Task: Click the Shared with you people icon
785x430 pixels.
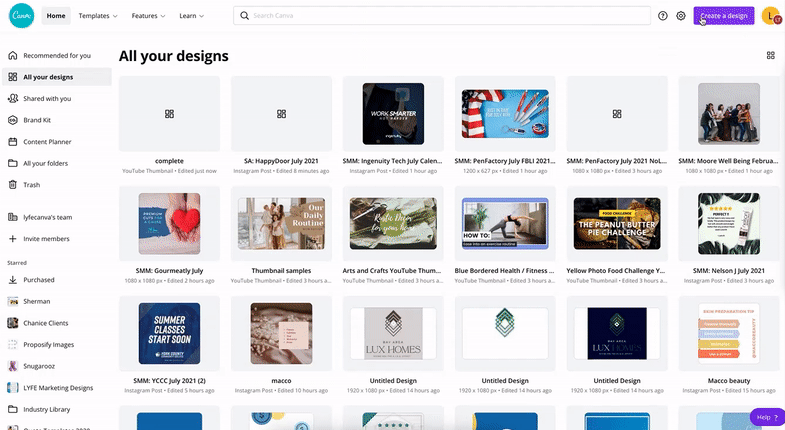Action: pos(13,98)
